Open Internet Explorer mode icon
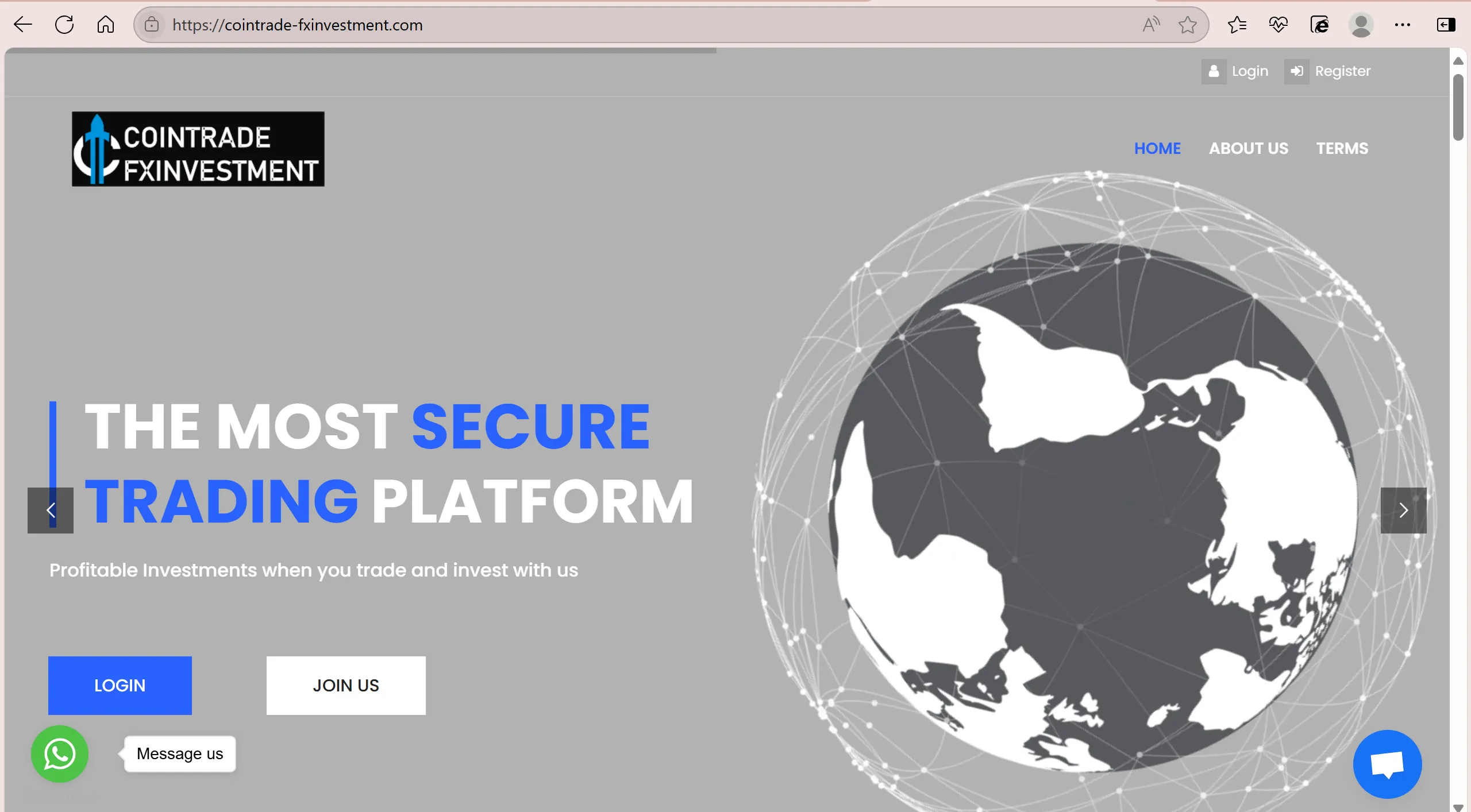1471x812 pixels. (1320, 25)
